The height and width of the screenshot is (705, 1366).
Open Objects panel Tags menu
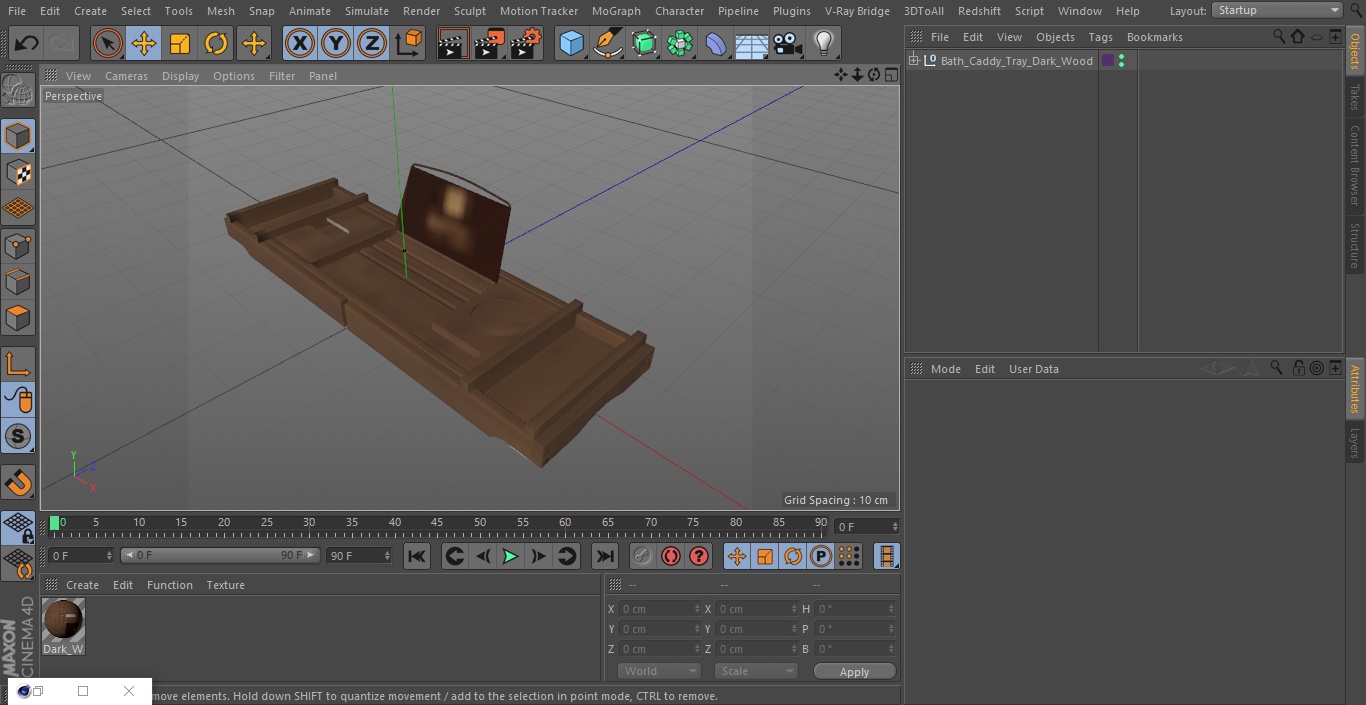pos(1100,37)
